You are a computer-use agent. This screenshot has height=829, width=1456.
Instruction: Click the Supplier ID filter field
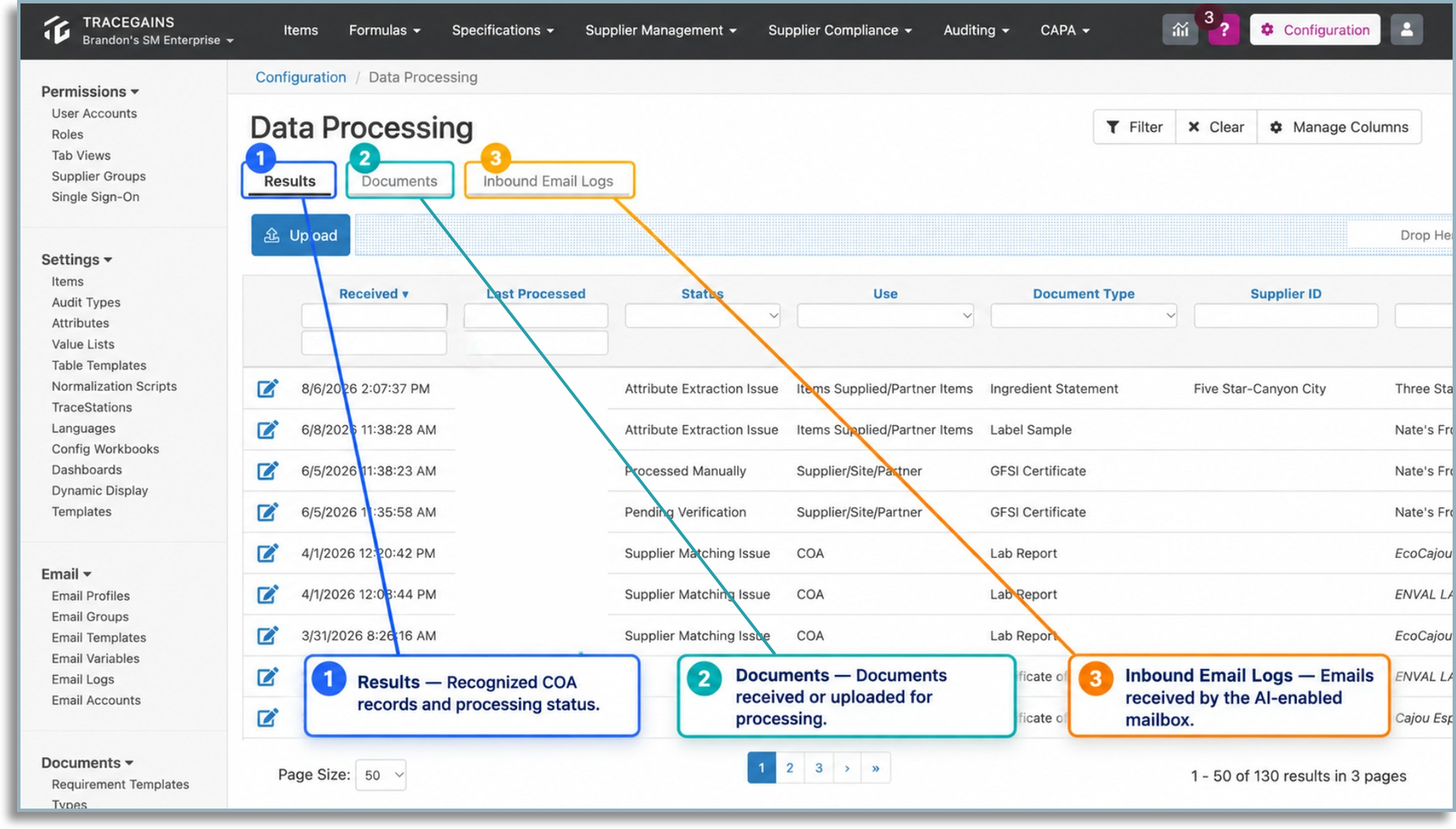[x=1286, y=316]
